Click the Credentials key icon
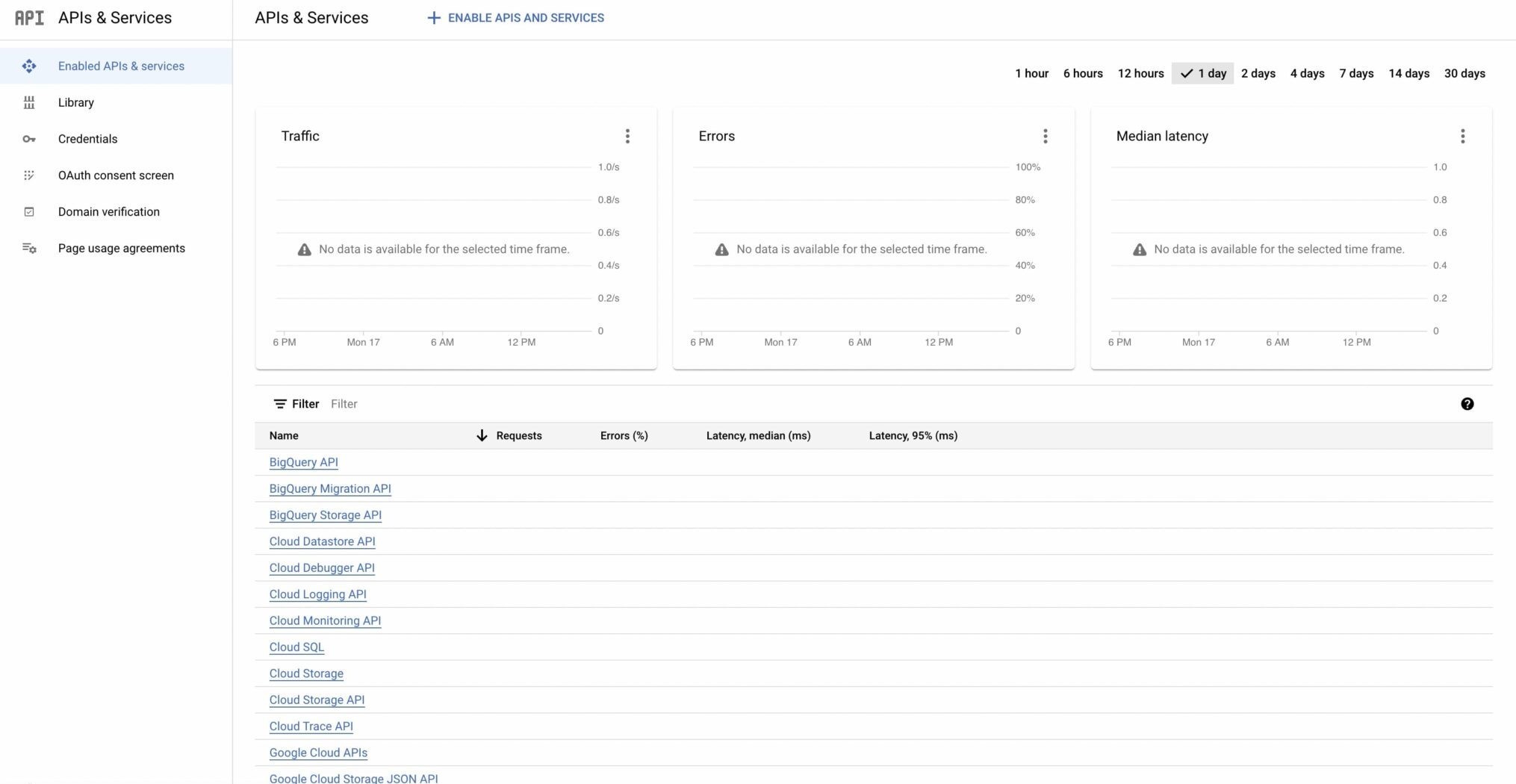1516x784 pixels. point(29,140)
